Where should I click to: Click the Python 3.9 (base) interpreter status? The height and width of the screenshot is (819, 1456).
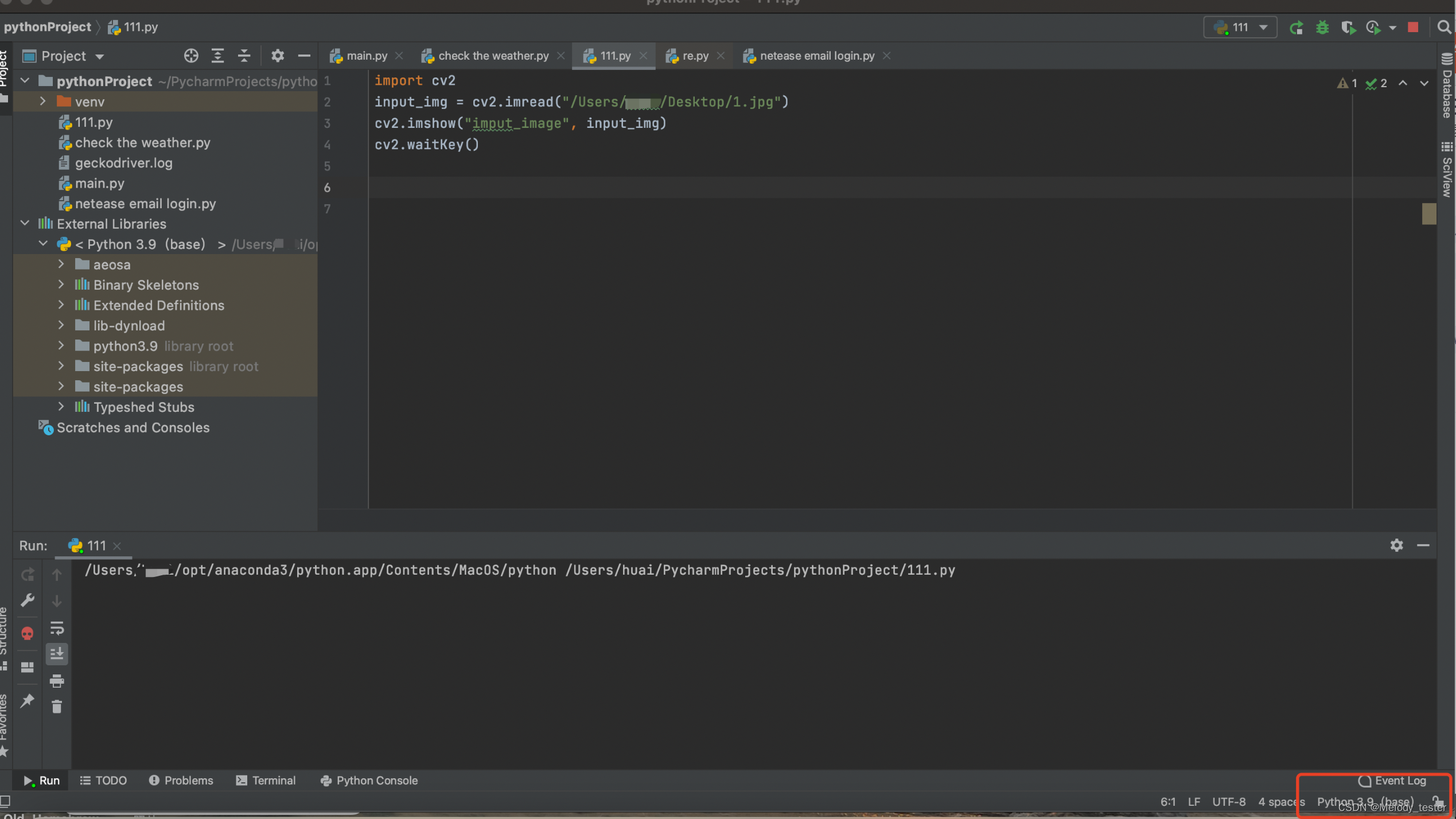tap(1365, 801)
